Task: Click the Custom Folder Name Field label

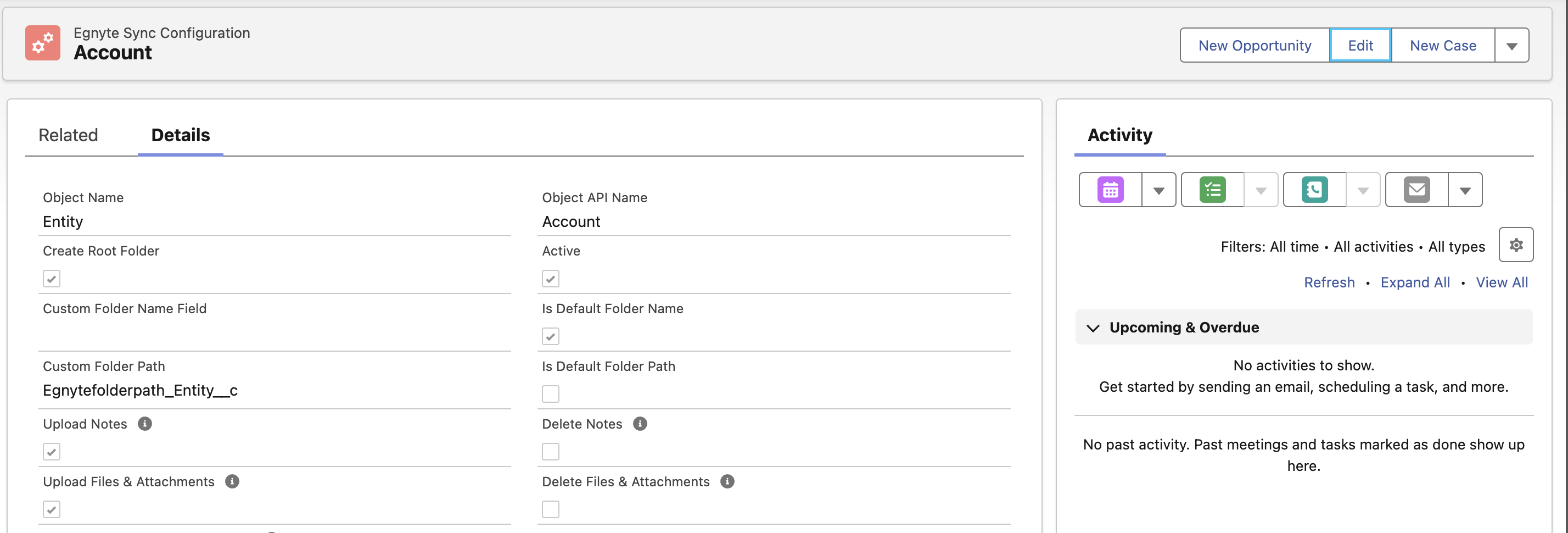Action: pyautogui.click(x=125, y=309)
